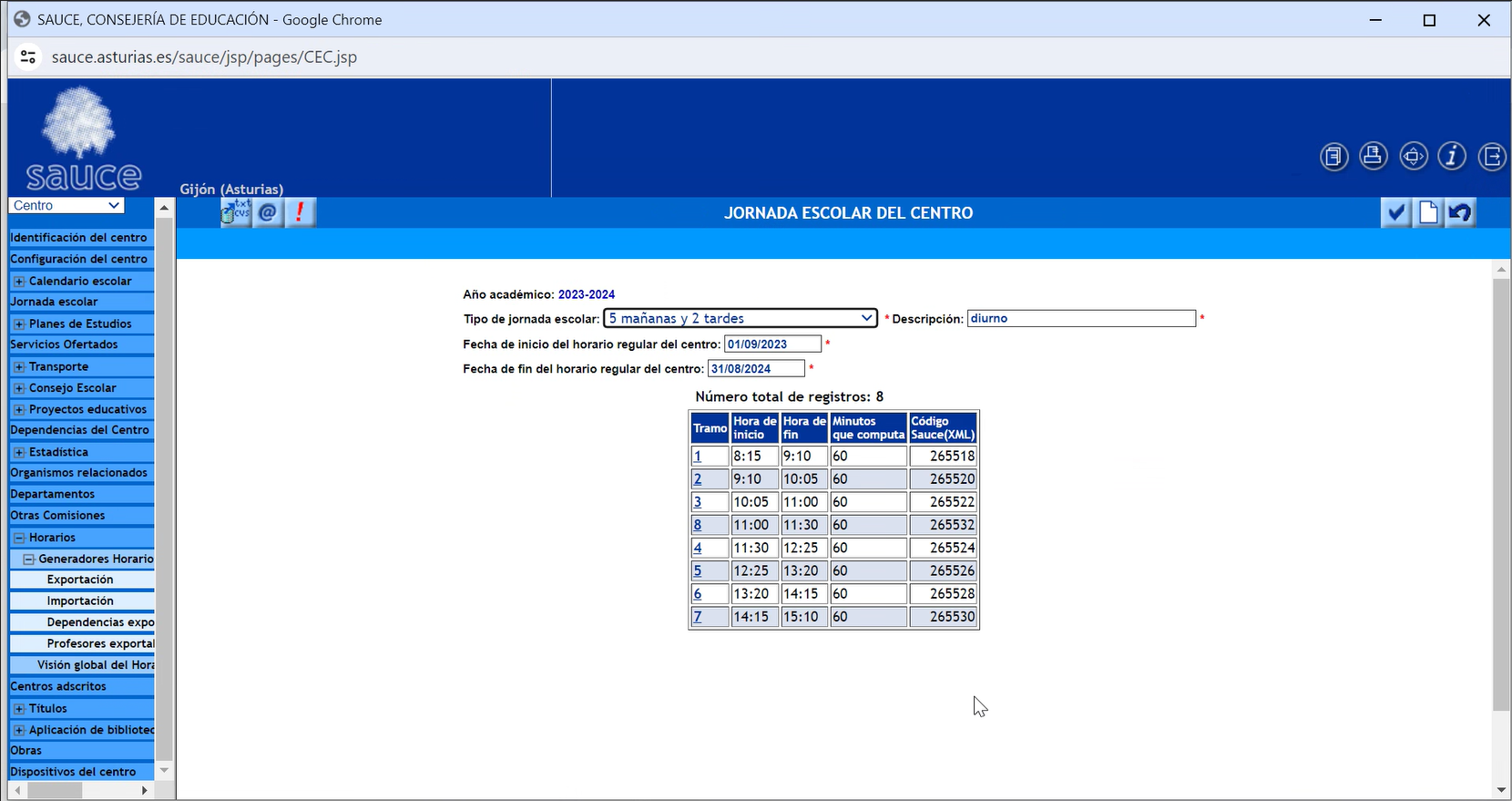Select Importación under Generadores Horarios
Viewport: 1512px width, 801px height.
click(80, 601)
